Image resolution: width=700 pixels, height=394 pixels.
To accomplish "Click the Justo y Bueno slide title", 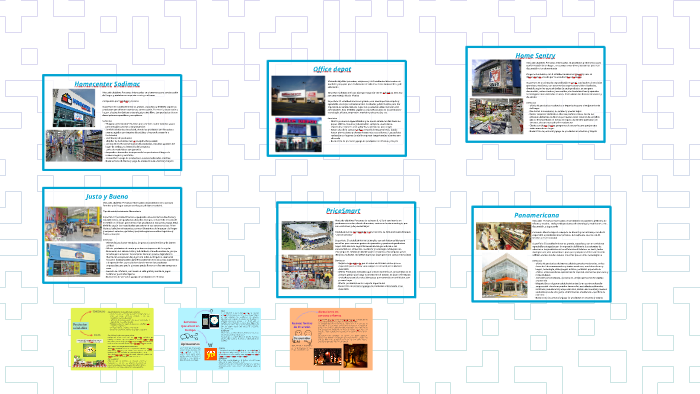I will (107, 196).
